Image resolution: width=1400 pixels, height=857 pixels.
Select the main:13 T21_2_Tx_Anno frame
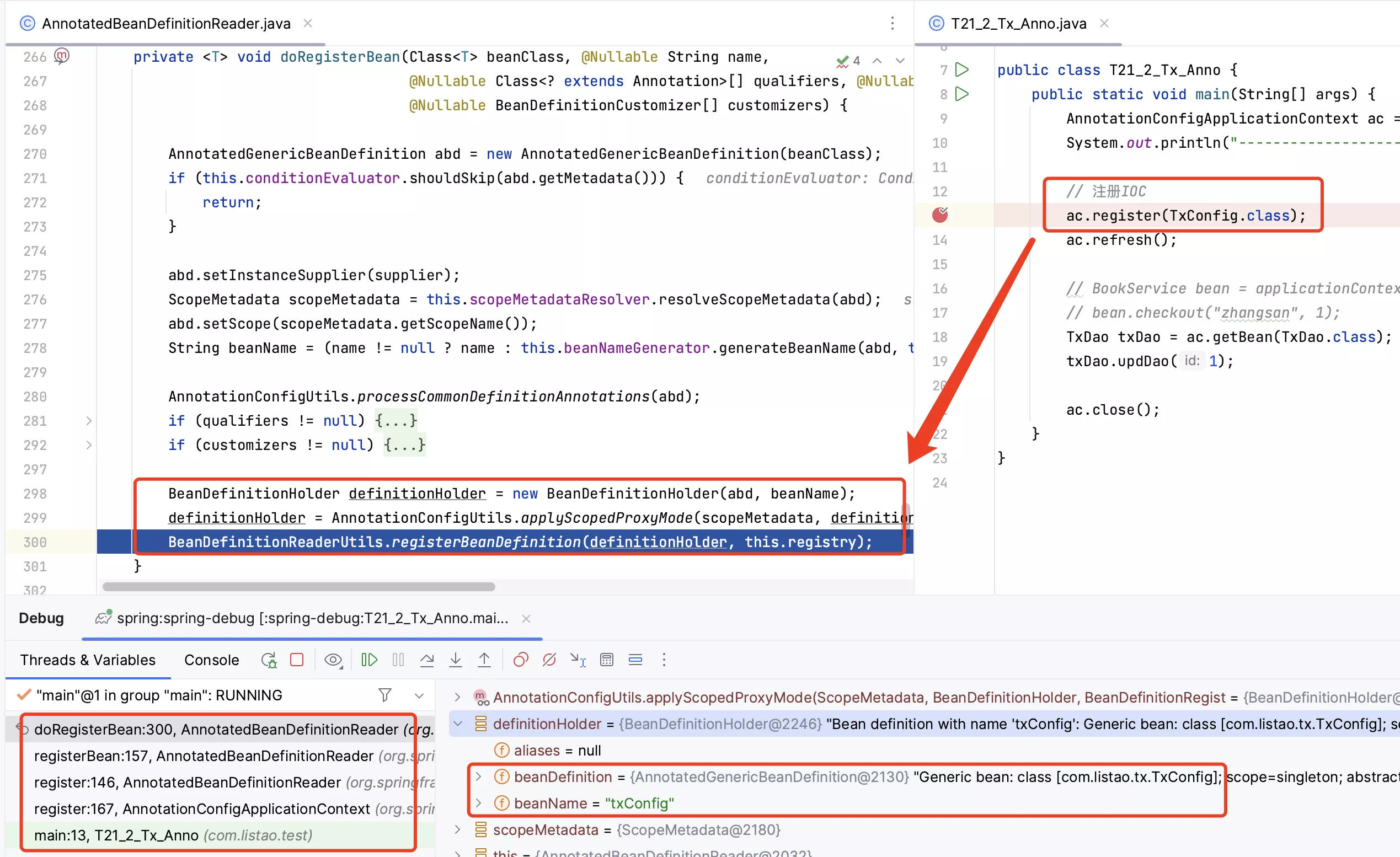click(222, 835)
